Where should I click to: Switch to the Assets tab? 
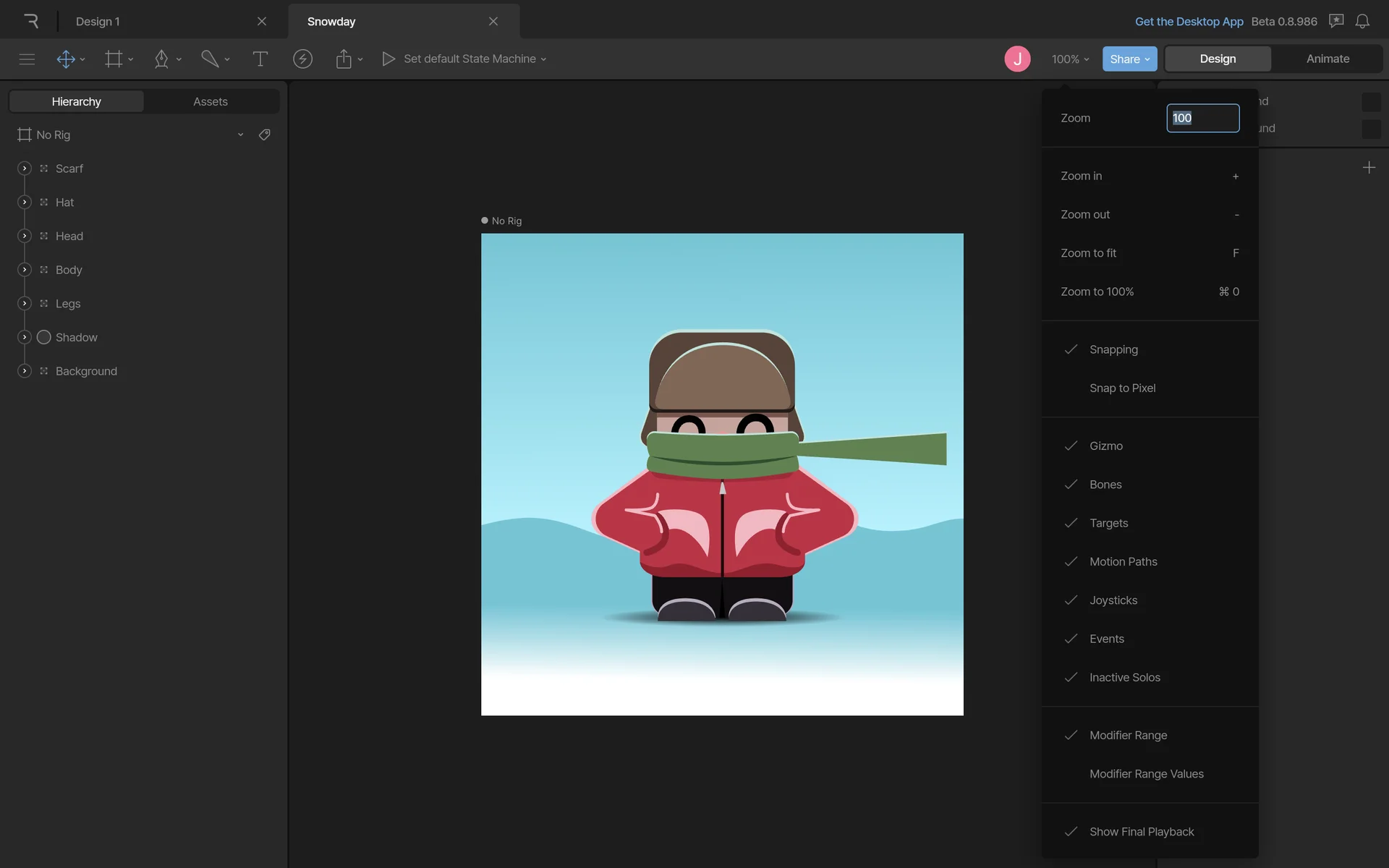(x=211, y=102)
